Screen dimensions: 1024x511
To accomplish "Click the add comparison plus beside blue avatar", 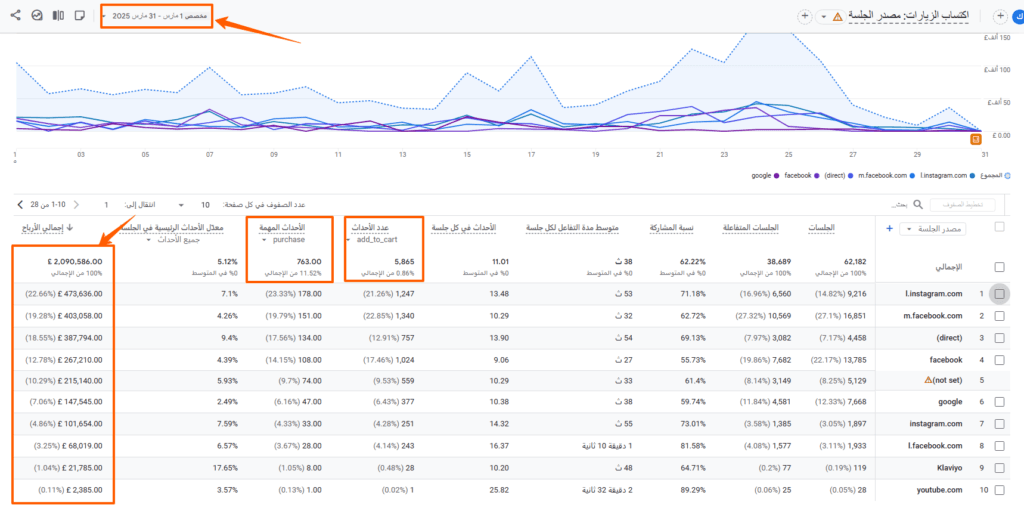I will pyautogui.click(x=999, y=16).
